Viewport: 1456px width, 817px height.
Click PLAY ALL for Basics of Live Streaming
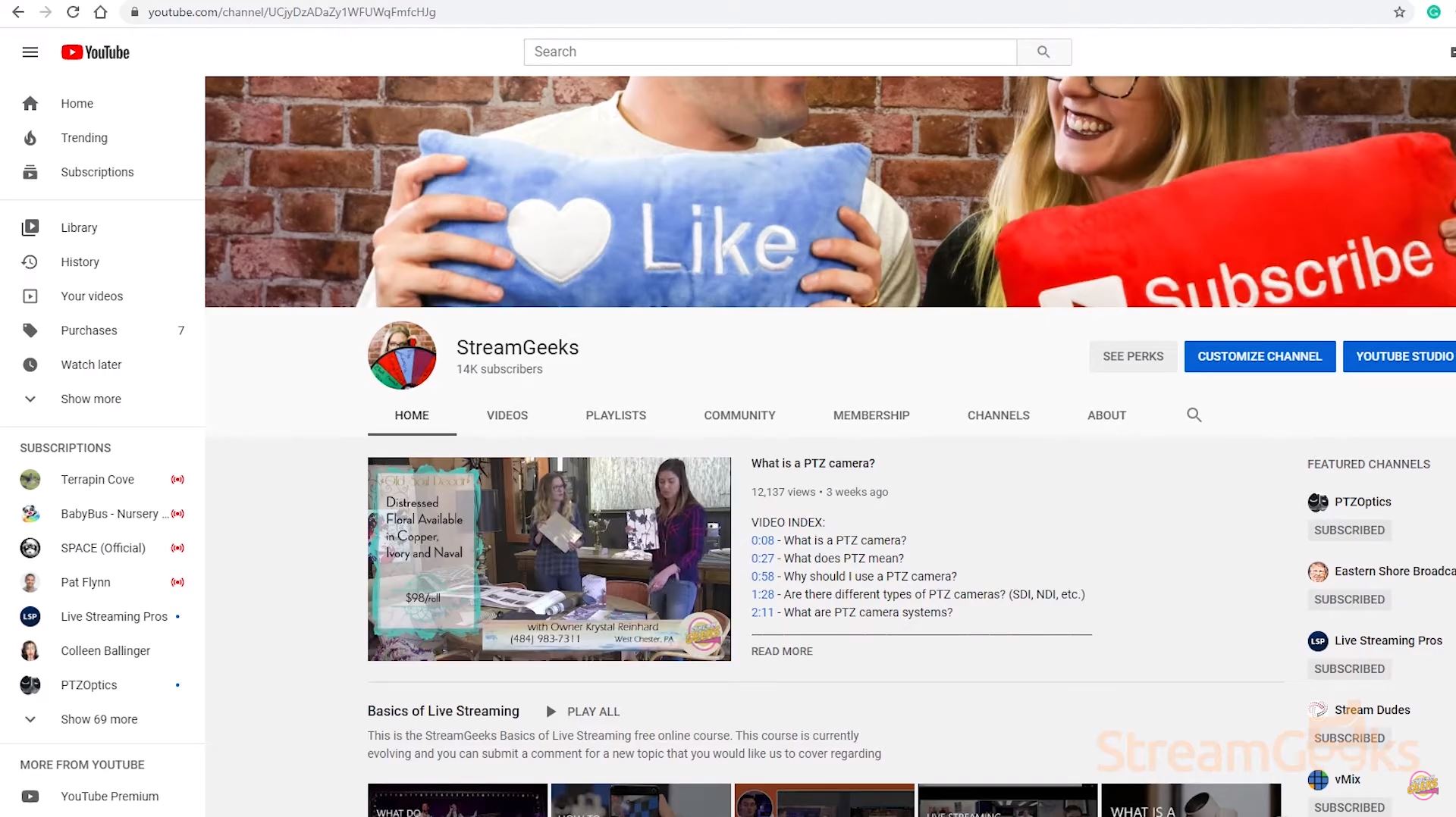coord(593,711)
